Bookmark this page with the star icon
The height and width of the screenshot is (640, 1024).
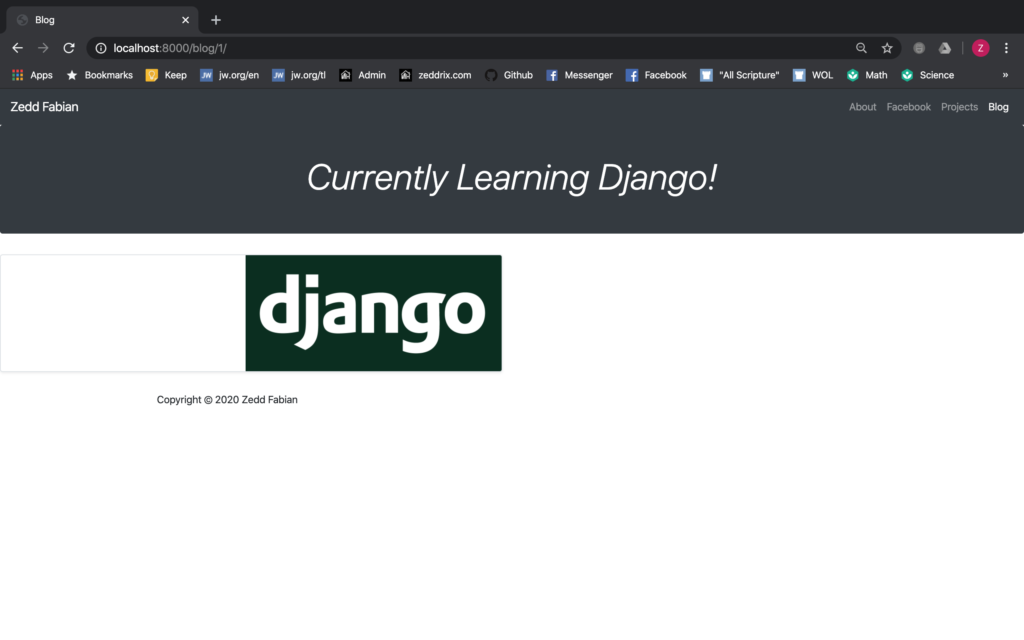point(887,48)
